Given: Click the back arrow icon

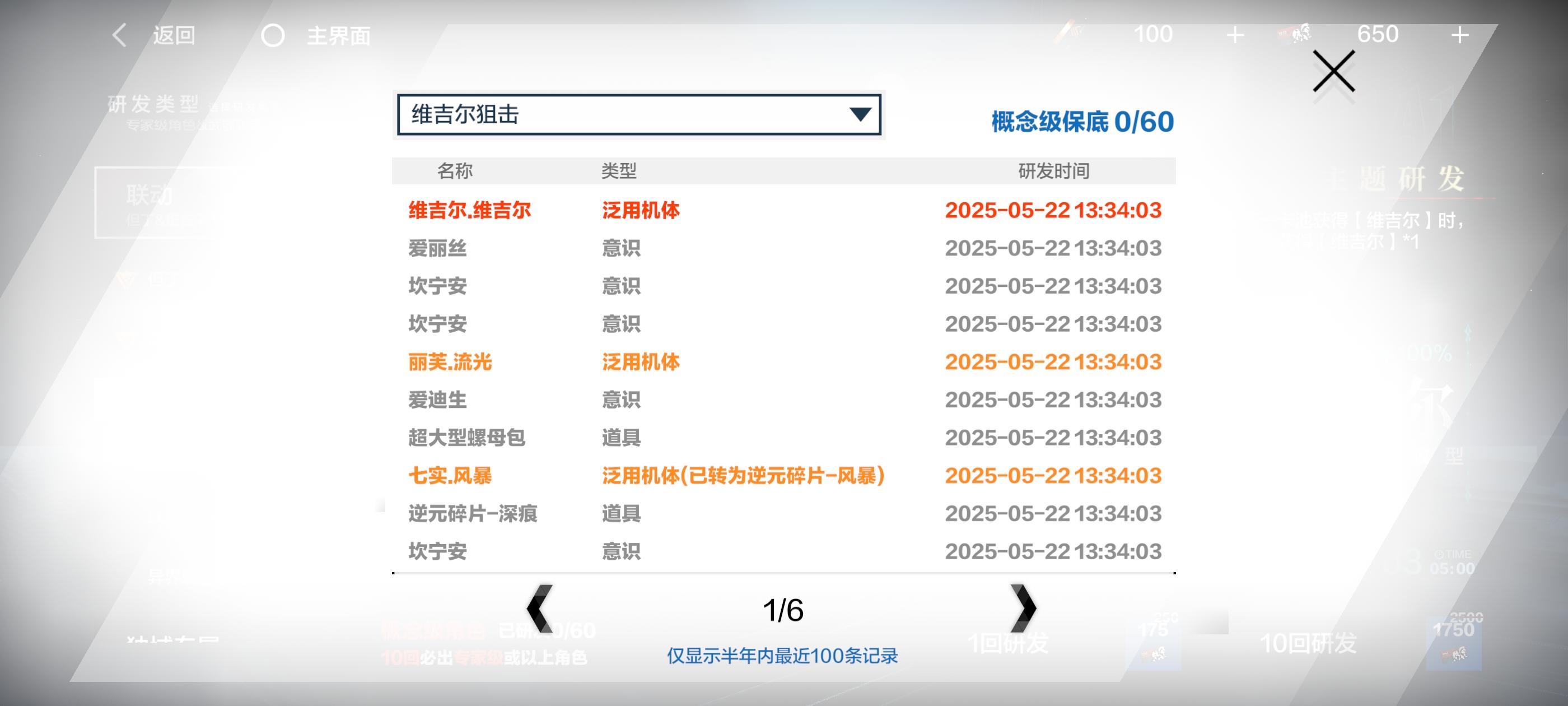Looking at the screenshot, I should (119, 35).
